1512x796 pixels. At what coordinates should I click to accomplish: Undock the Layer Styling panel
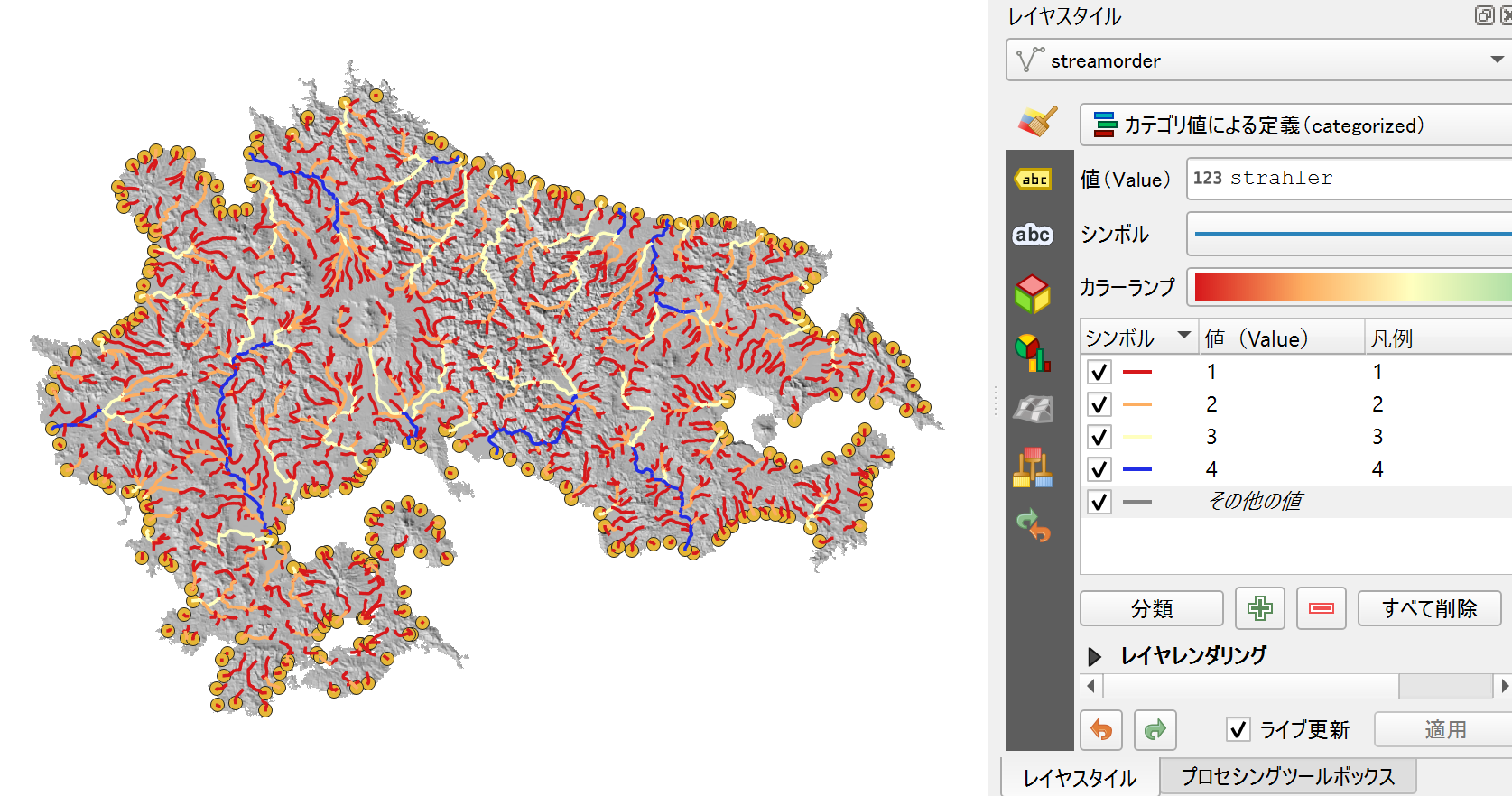(x=1484, y=15)
